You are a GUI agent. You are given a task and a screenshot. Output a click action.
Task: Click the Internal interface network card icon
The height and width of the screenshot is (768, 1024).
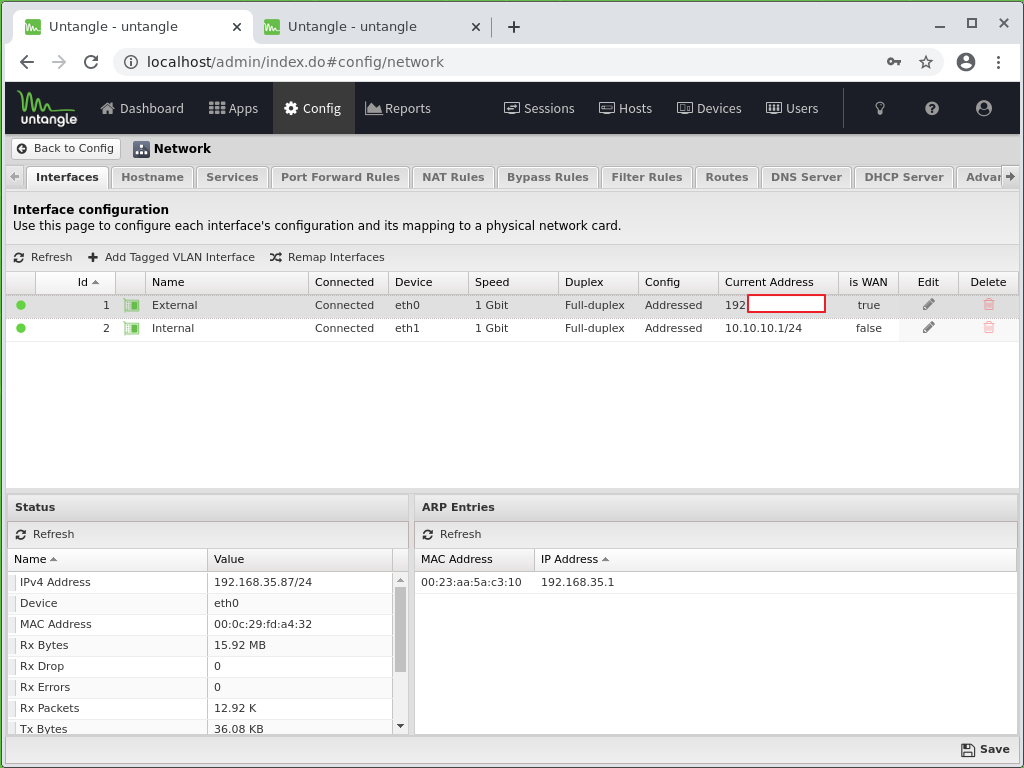(x=131, y=328)
